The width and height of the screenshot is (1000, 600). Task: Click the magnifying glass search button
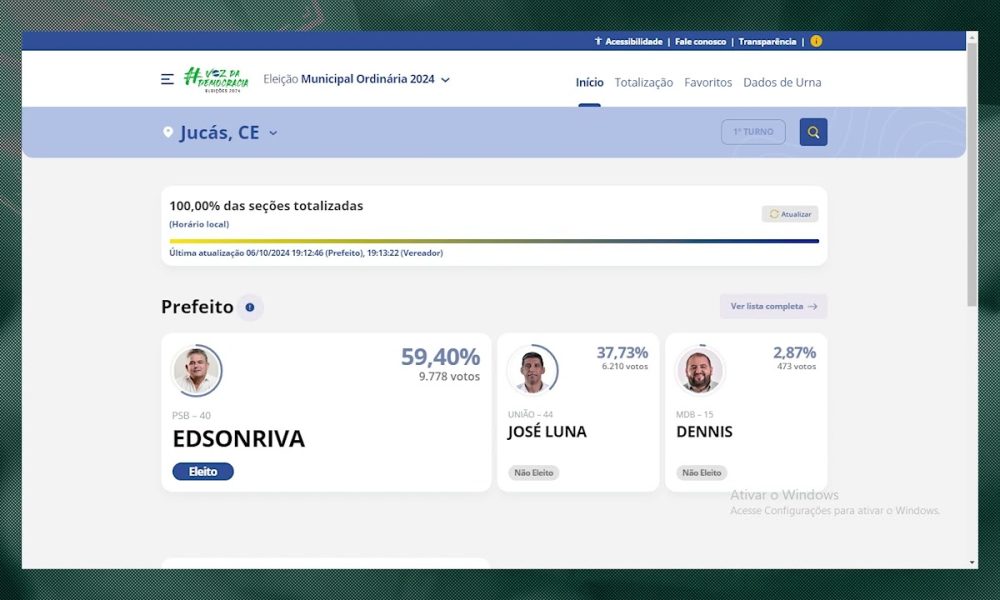[813, 132]
